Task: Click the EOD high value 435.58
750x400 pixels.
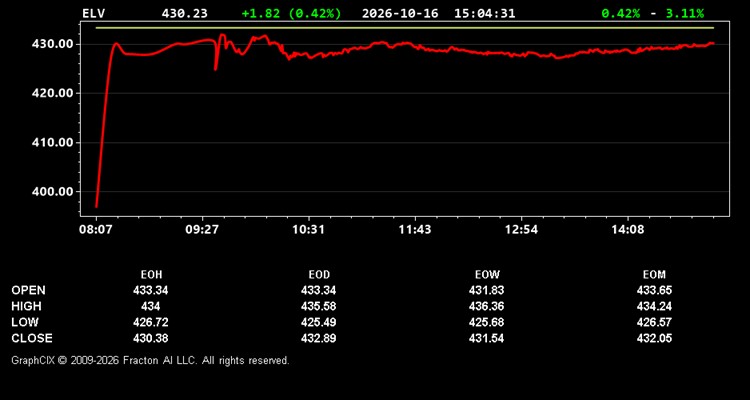Action: [x=319, y=306]
